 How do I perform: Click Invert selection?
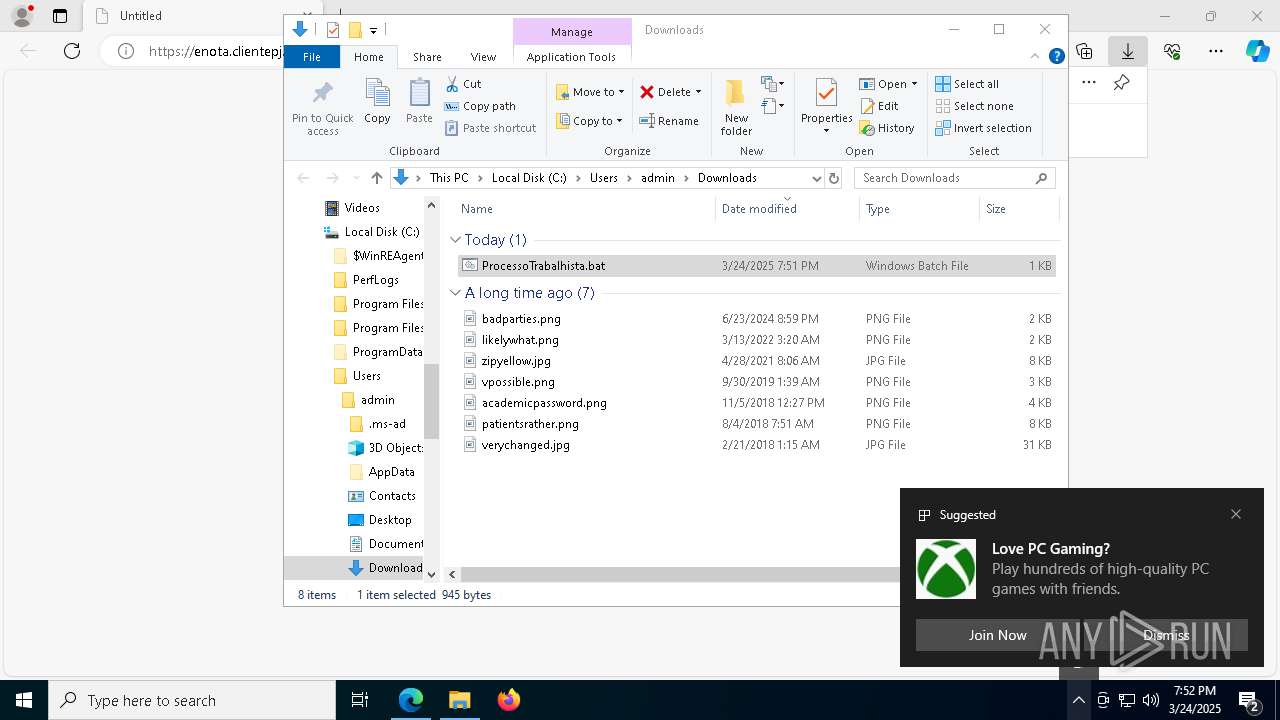[983, 128]
